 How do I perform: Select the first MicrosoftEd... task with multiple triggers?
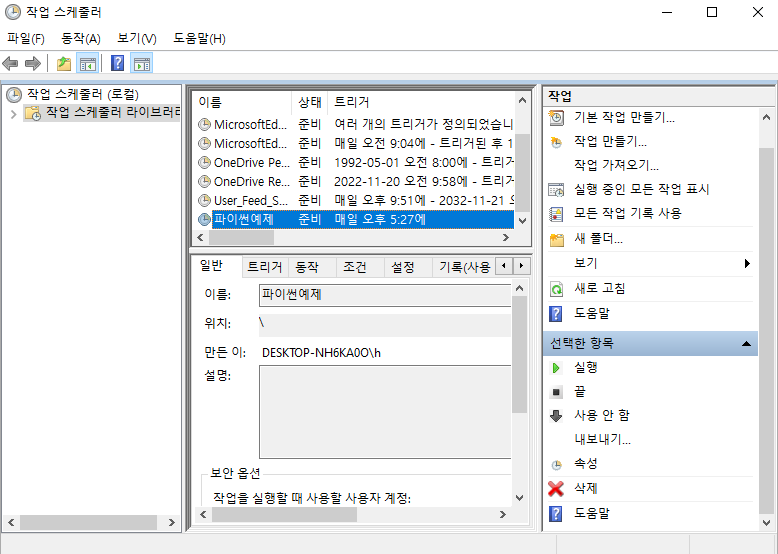(x=355, y=124)
